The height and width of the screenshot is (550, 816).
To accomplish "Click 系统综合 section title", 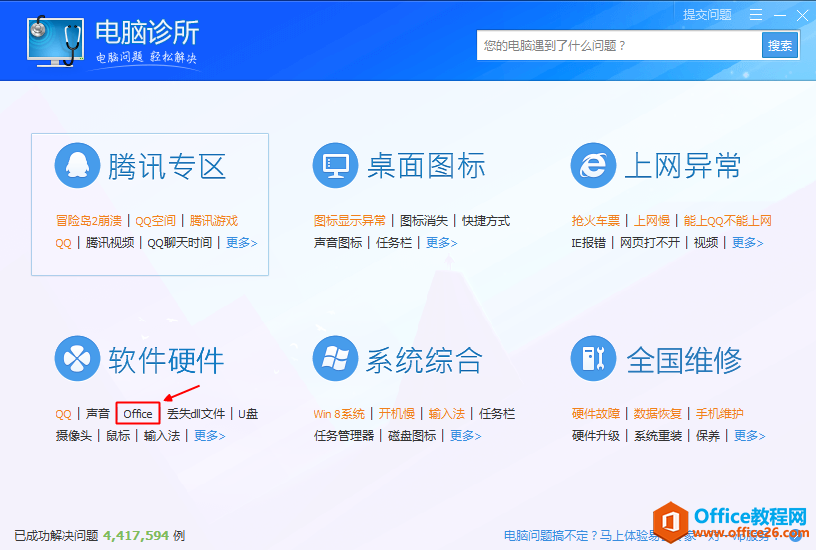I will pos(424,360).
